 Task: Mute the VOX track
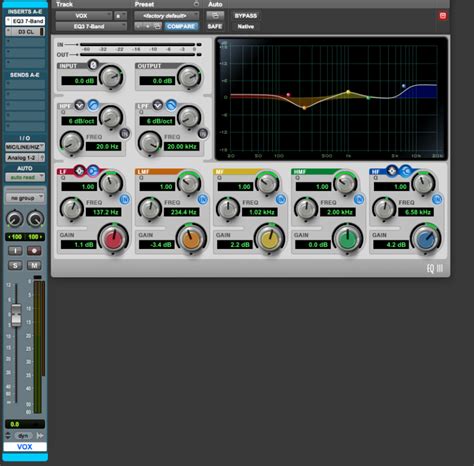34,265
